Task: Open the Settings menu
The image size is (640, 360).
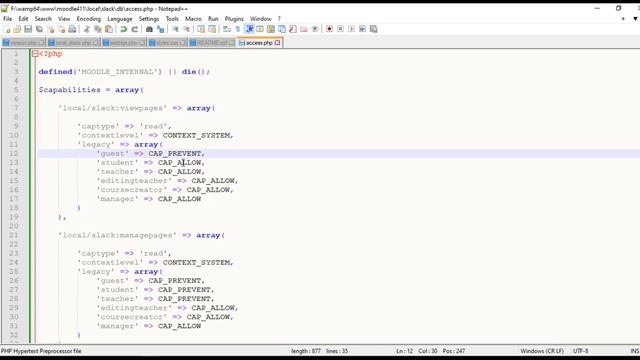Action: pos(149,19)
